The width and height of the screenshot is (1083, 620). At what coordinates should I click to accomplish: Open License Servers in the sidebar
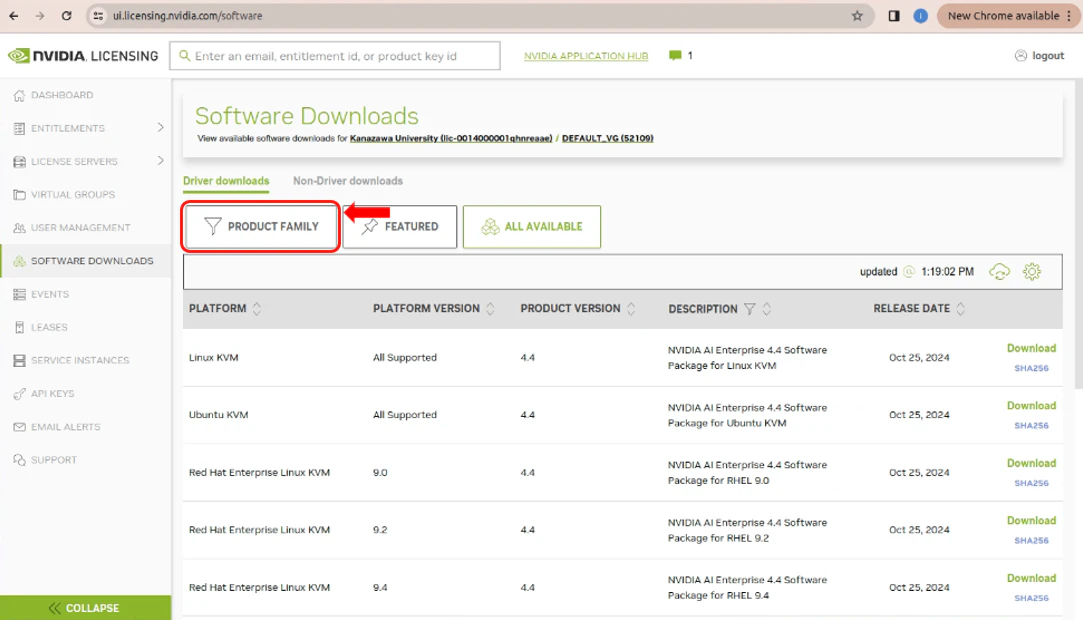coord(76,161)
